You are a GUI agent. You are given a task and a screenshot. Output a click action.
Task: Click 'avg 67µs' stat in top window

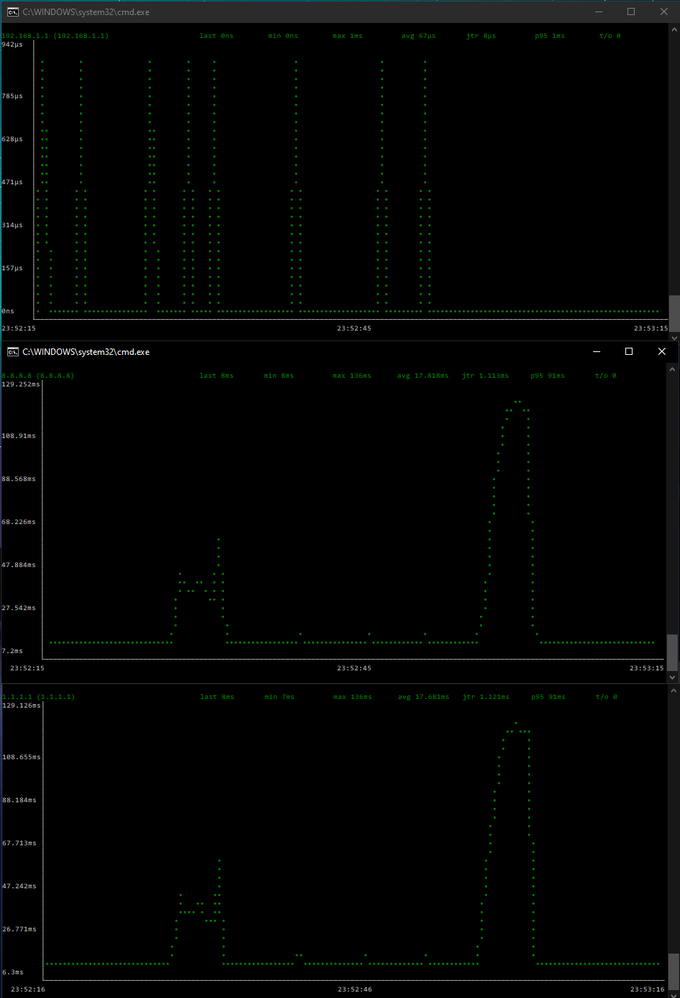click(x=418, y=36)
